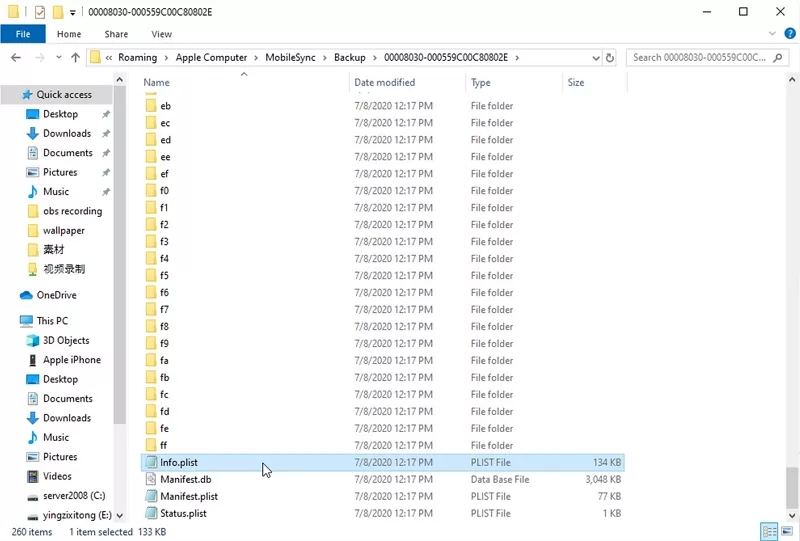Expand breadcrumb chevron after Apple Computer
800x541 pixels.
(x=256, y=58)
